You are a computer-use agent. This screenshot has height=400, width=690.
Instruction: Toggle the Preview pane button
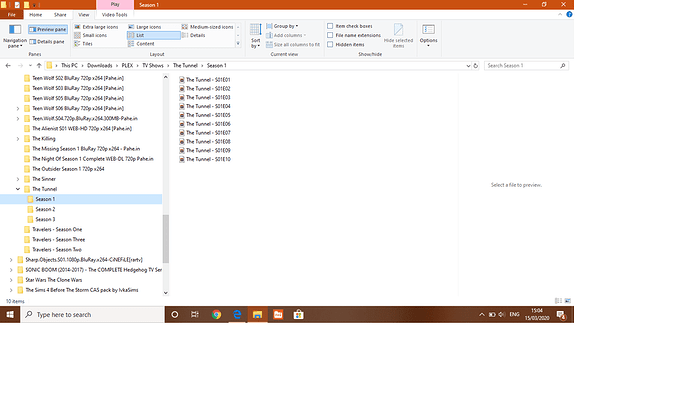pyautogui.click(x=48, y=29)
